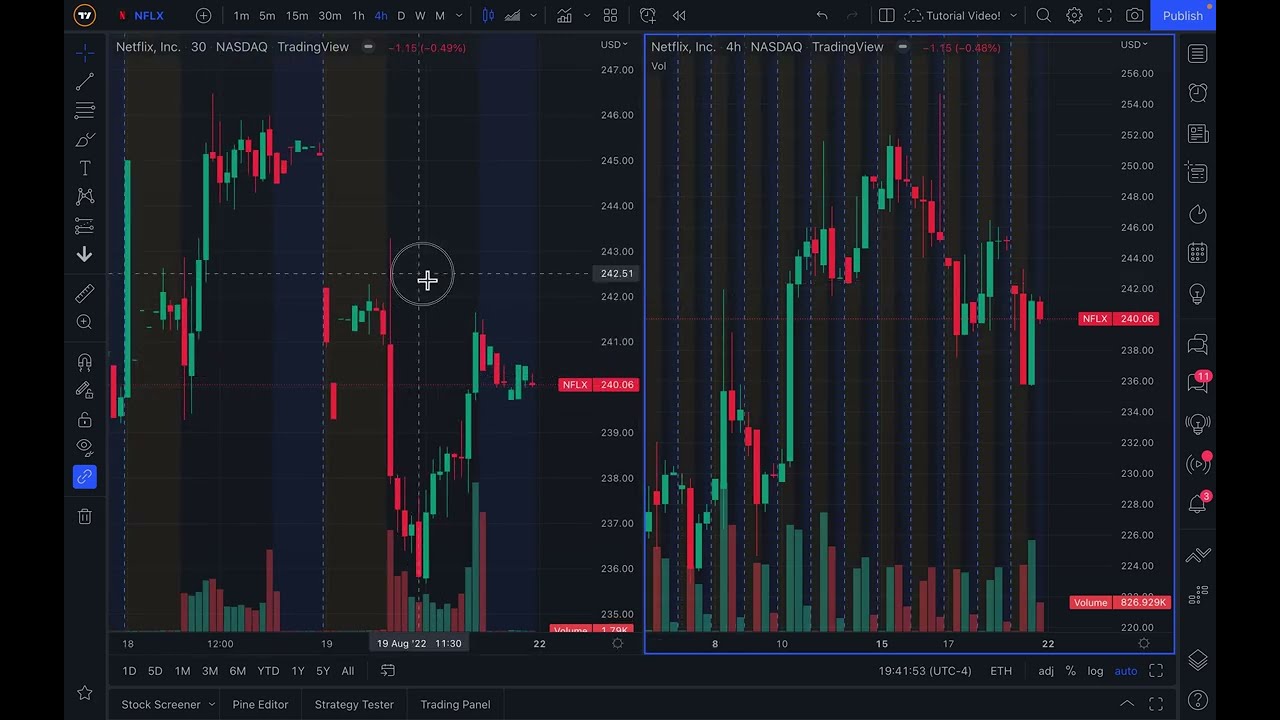The image size is (1280, 720).
Task: Toggle percent scale mode
Action: pyautogui.click(x=1070, y=671)
